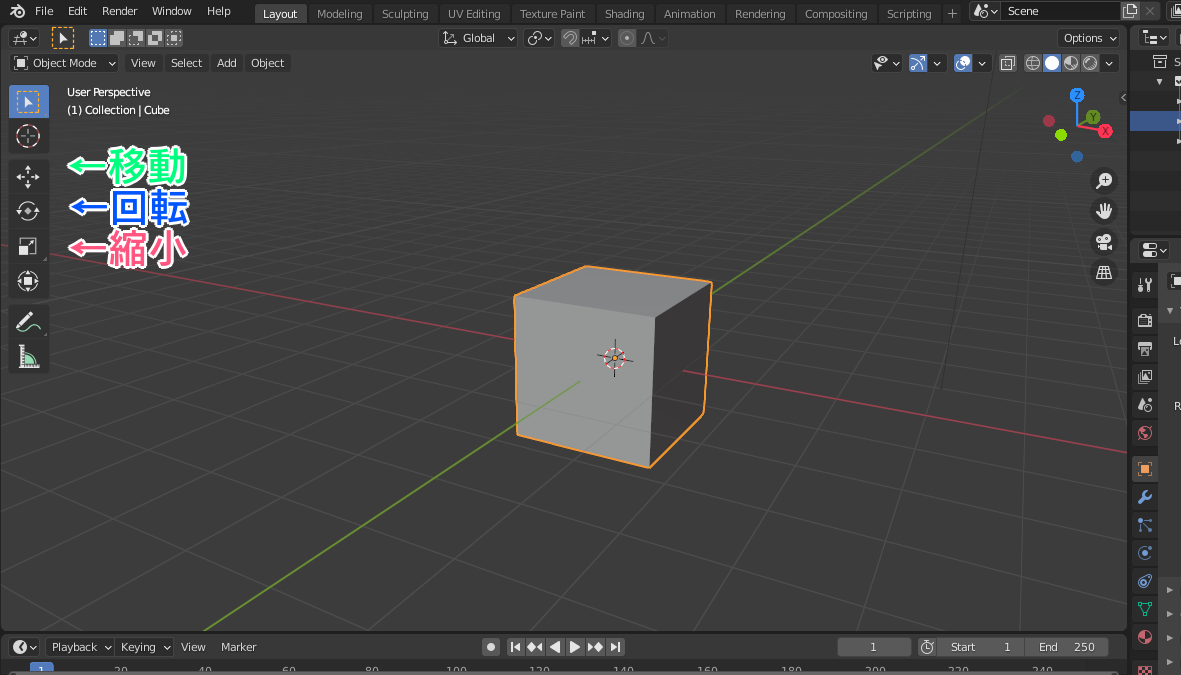Open the Output properties printer icon
This screenshot has width=1181, height=675.
pos(1145,348)
